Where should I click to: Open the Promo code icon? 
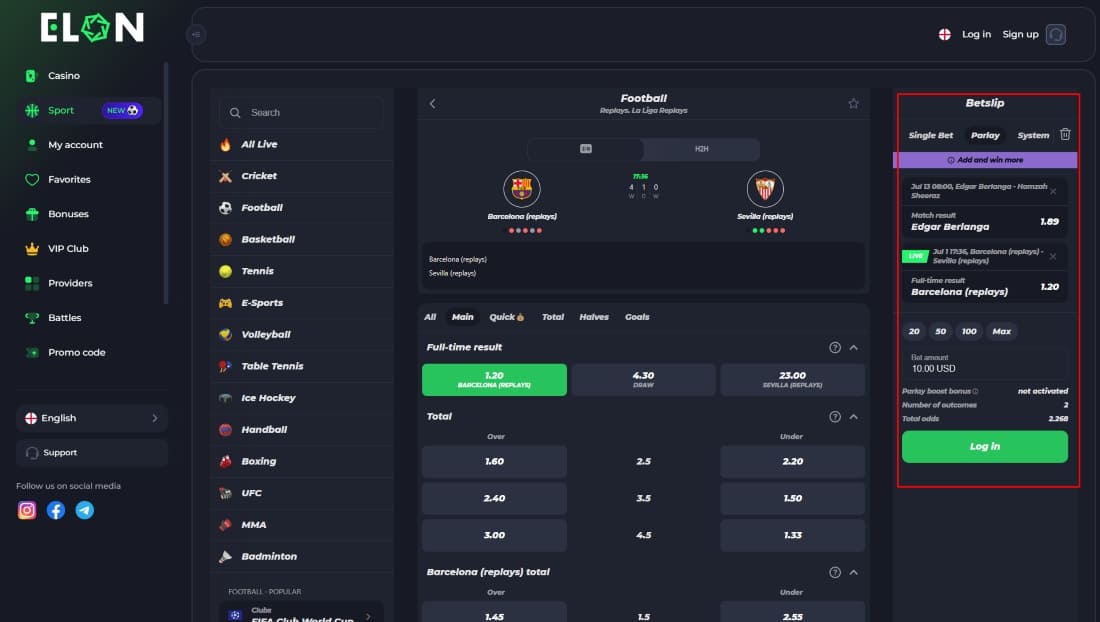point(32,353)
